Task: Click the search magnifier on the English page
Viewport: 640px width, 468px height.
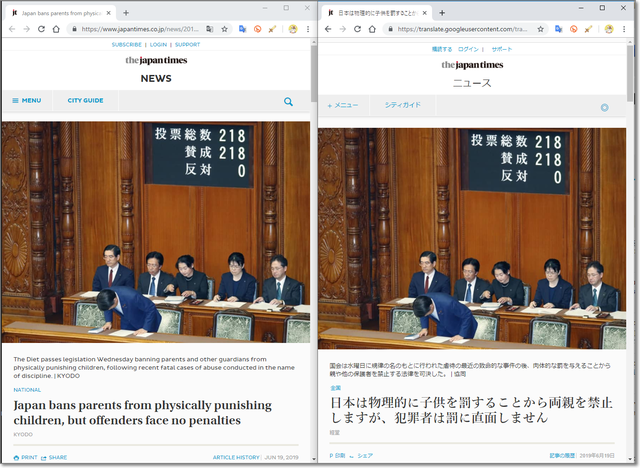Action: click(x=288, y=101)
